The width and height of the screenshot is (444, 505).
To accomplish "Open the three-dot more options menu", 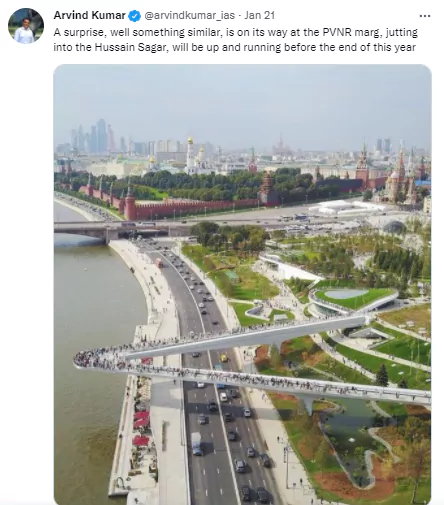I will point(425,16).
